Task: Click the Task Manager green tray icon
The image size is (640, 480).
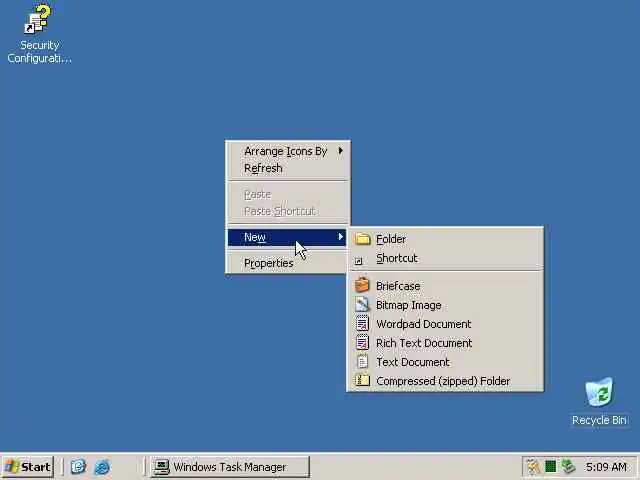Action: (x=550, y=467)
